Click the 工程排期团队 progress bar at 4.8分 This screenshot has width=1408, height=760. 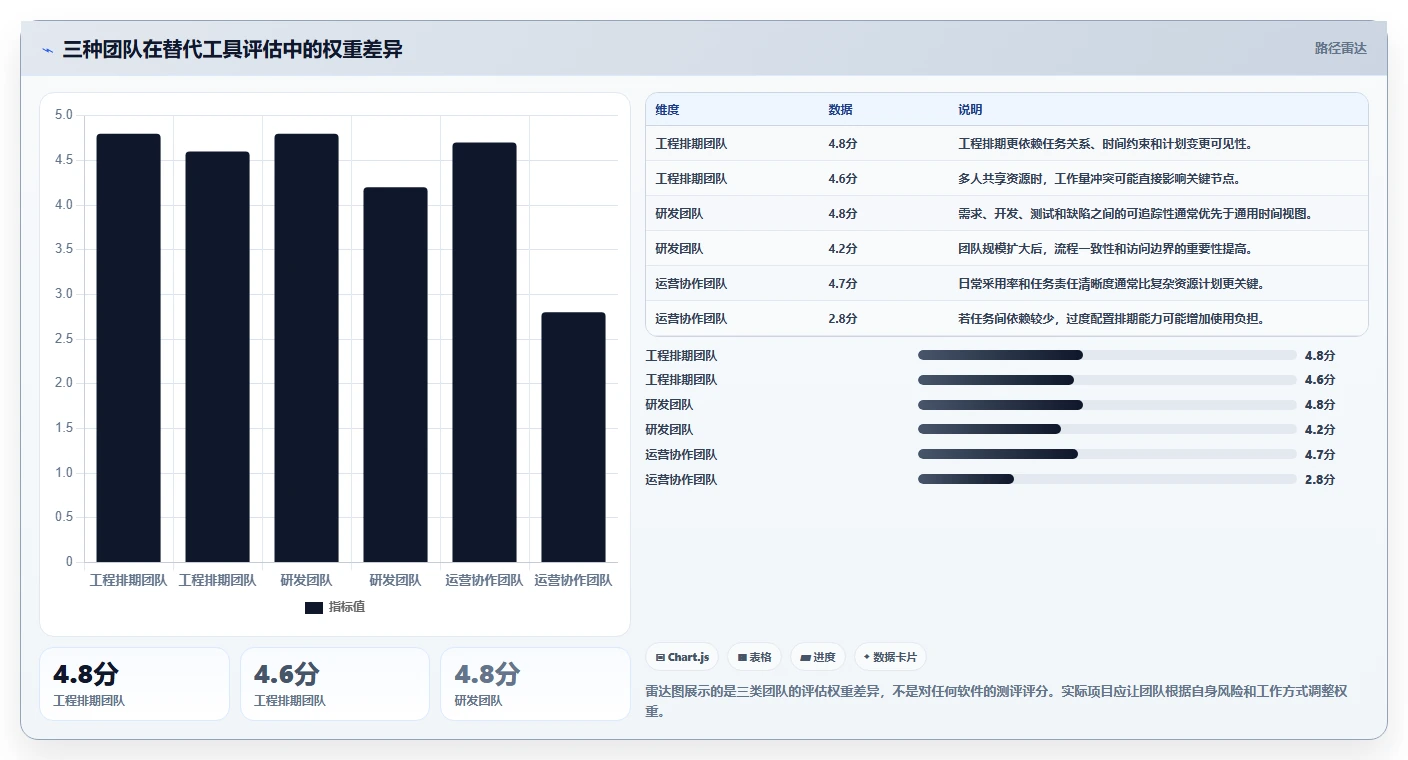pyautogui.click(x=1107, y=355)
